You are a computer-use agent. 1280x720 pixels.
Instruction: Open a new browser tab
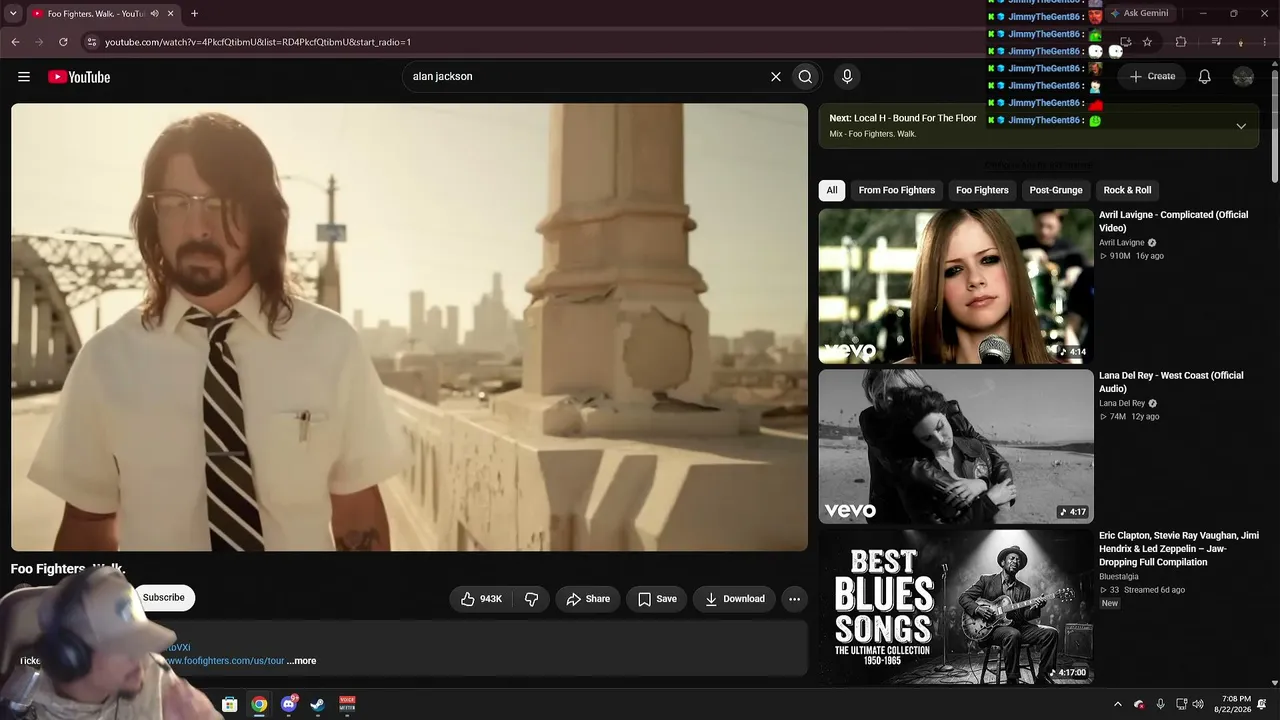[194, 14]
